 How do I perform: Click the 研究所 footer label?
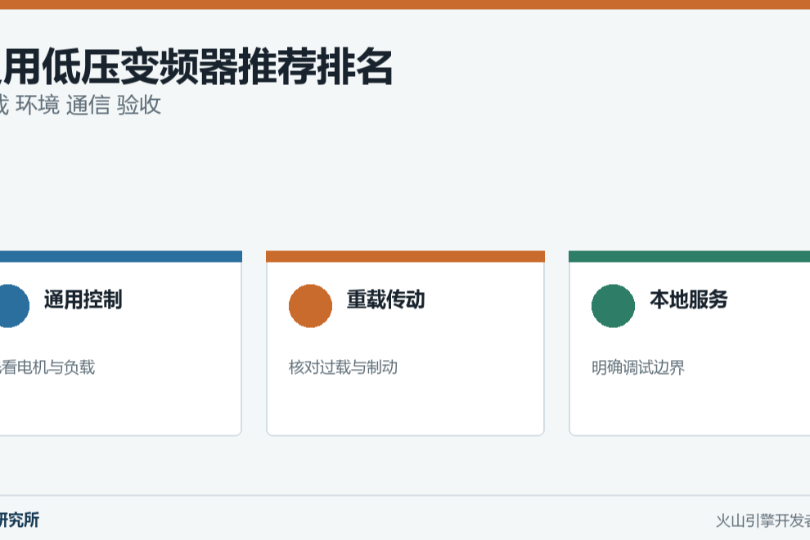[20, 520]
